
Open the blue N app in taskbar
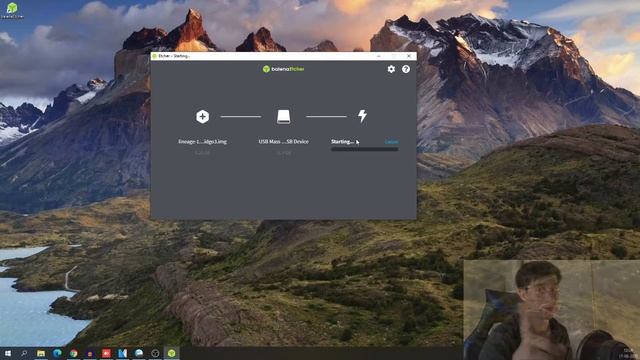tap(122, 353)
